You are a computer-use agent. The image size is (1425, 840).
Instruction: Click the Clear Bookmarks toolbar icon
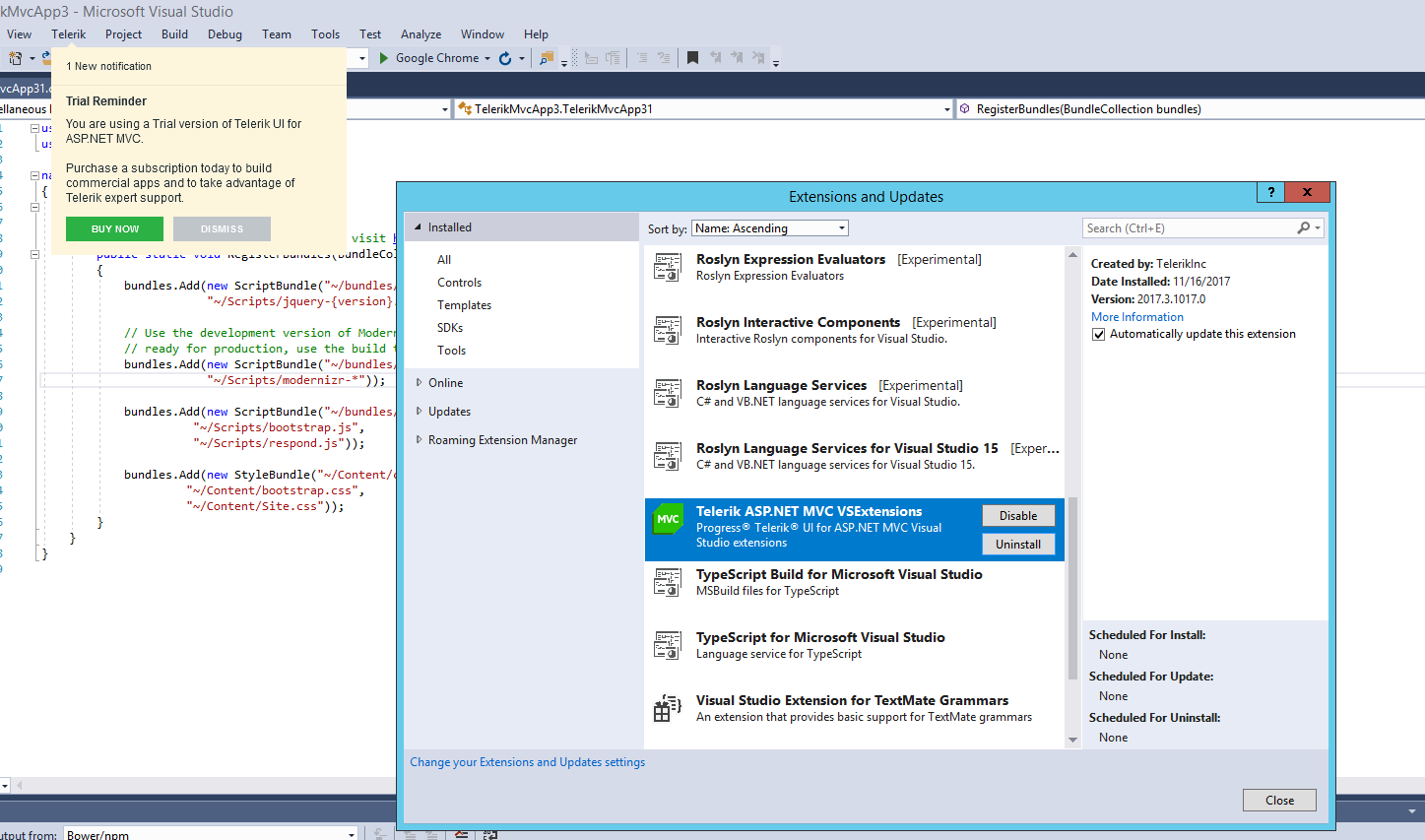(758, 58)
